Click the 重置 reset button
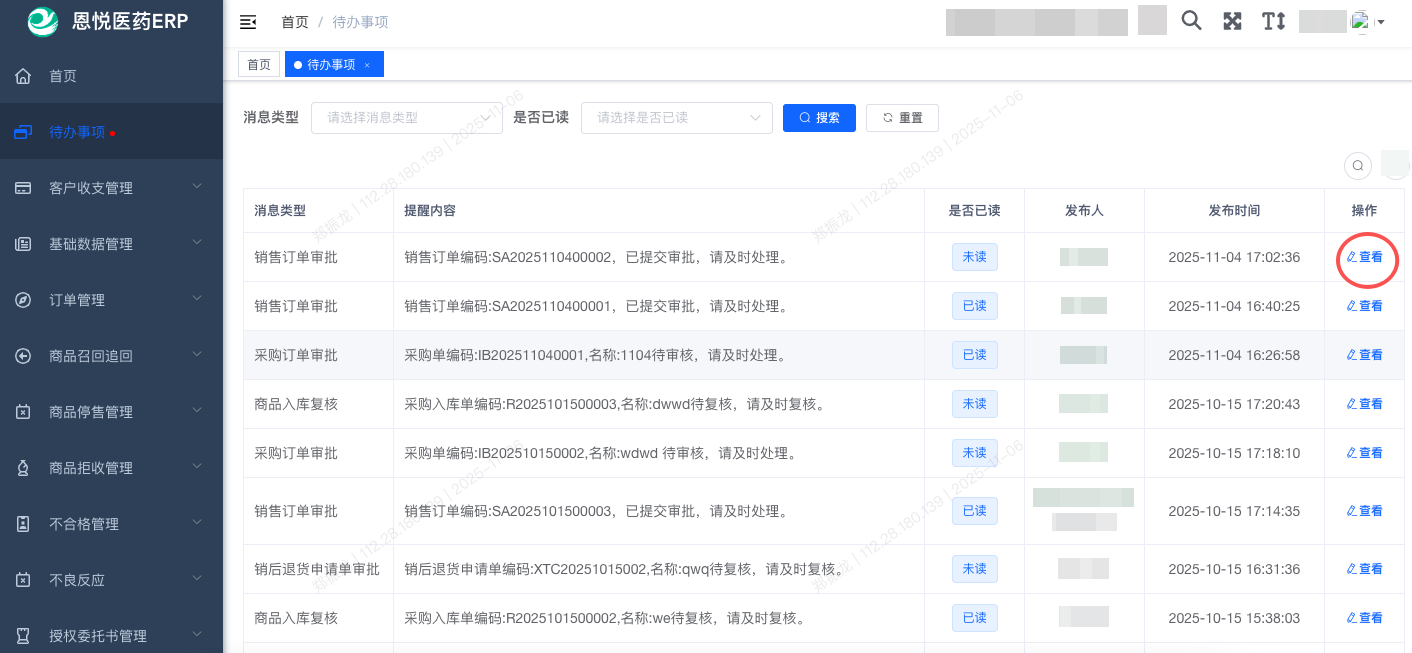The height and width of the screenshot is (653, 1412). click(x=902, y=118)
